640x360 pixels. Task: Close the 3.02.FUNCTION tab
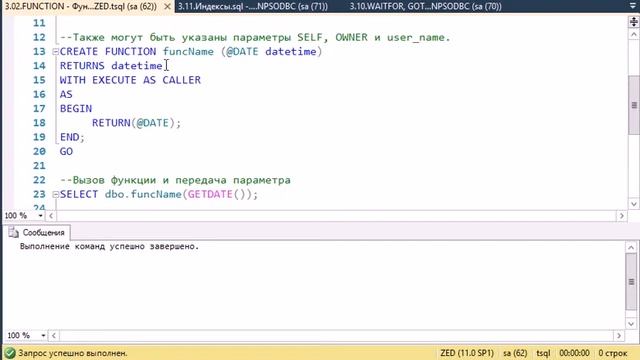point(167,7)
